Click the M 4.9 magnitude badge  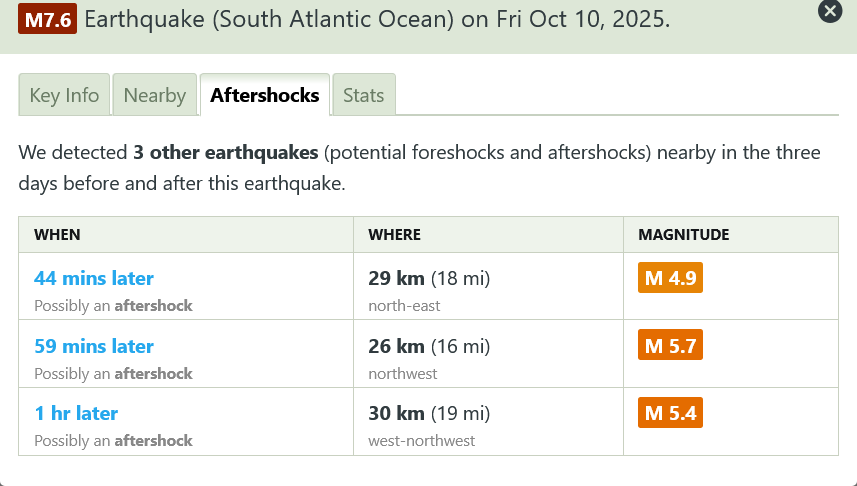tap(670, 278)
